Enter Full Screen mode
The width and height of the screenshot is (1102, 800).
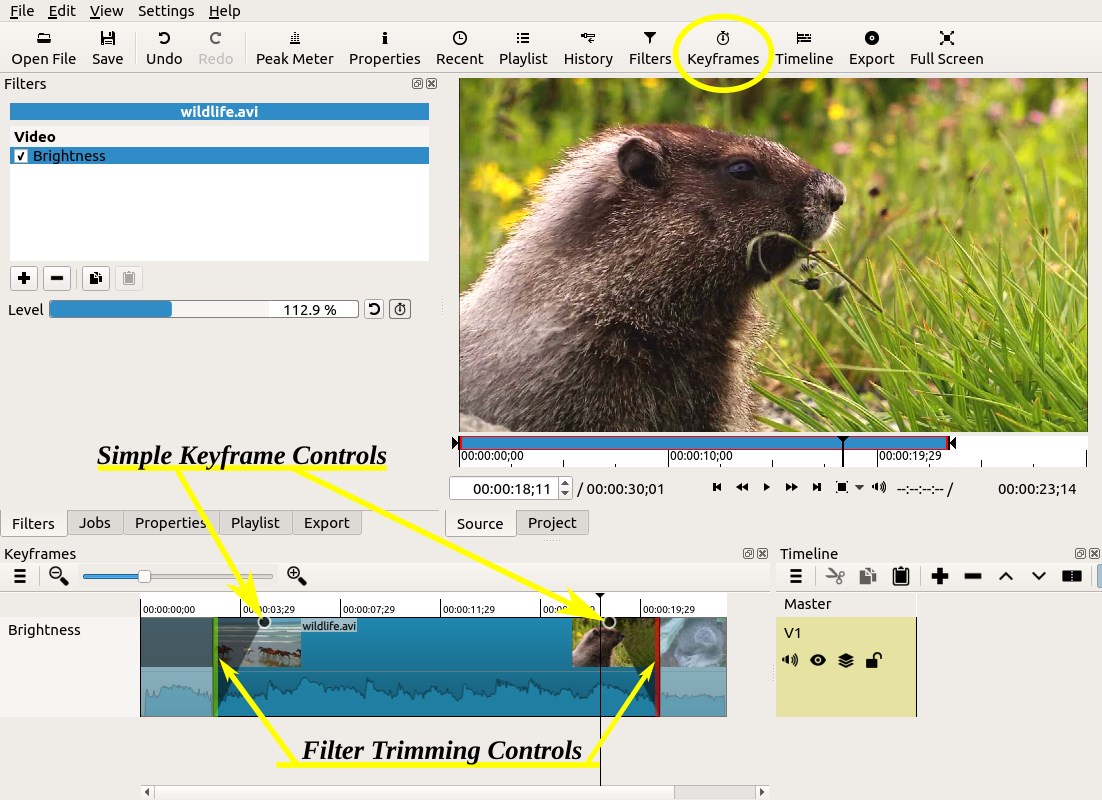945,47
